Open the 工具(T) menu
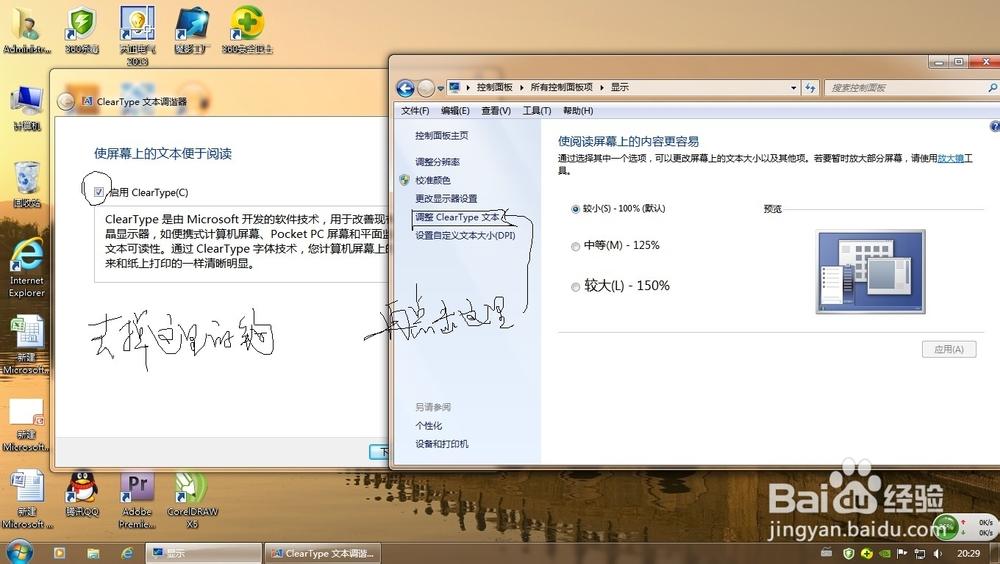Screen dimensions: 1000x564 tap(537, 111)
